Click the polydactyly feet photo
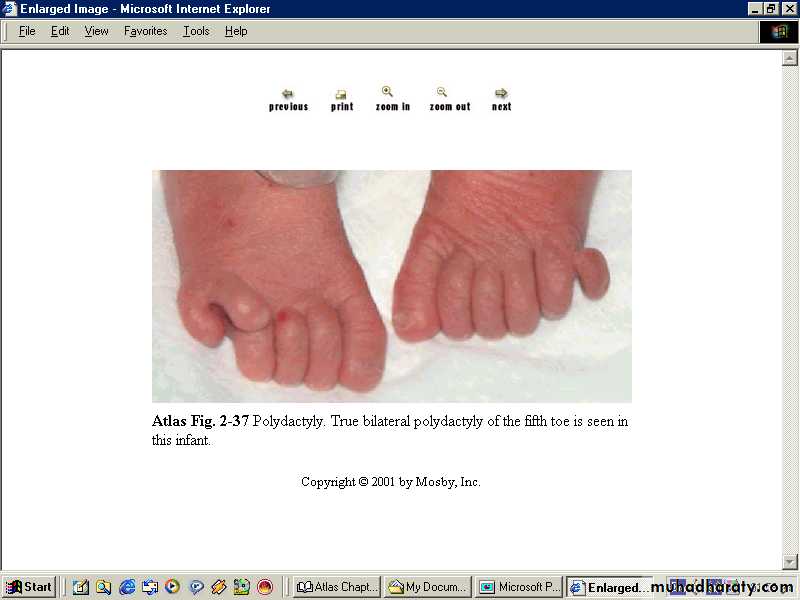The height and width of the screenshot is (600, 800). (x=391, y=286)
